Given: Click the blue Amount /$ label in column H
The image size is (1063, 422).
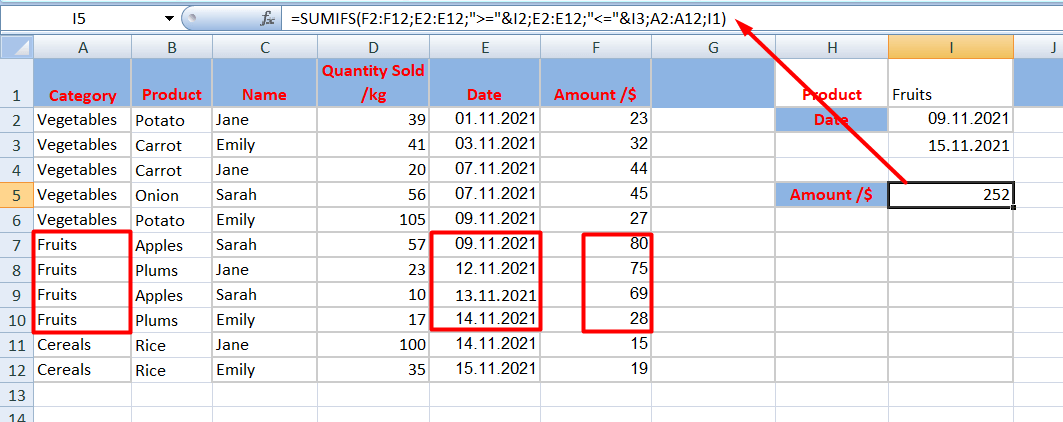Looking at the screenshot, I should tap(831, 195).
